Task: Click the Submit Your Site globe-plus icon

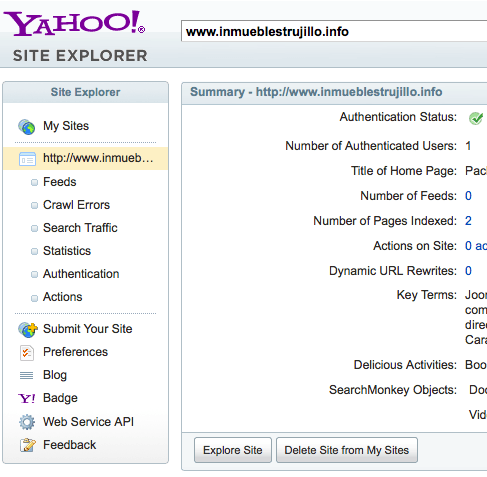Action: [28, 329]
